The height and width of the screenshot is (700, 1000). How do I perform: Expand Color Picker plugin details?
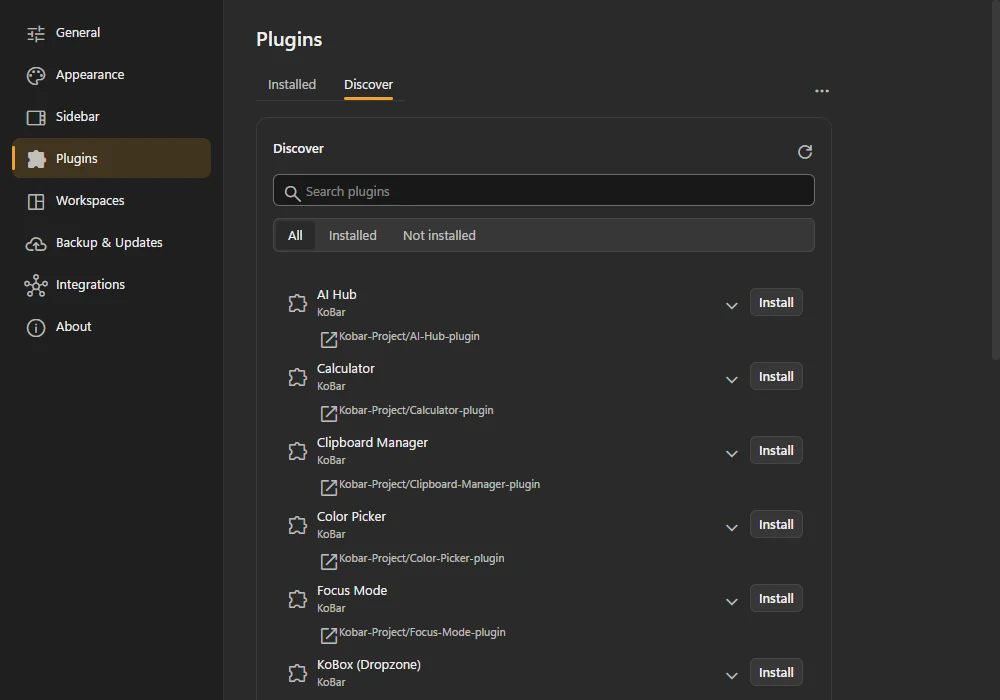pyautogui.click(x=732, y=527)
